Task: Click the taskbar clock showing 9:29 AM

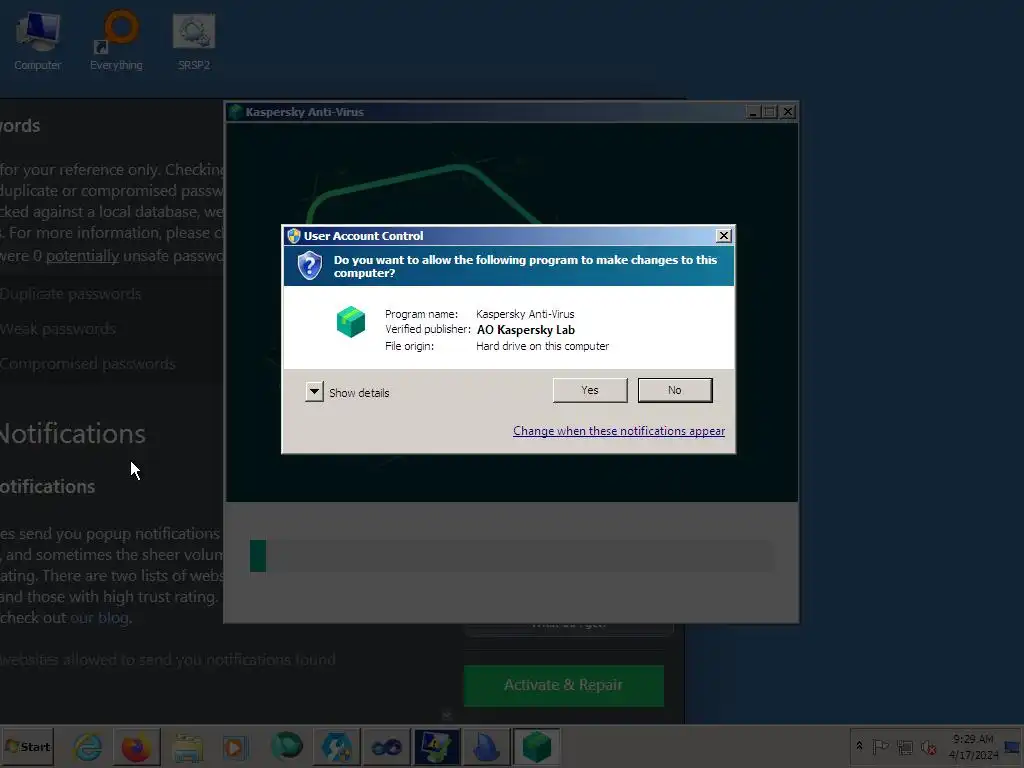Action: tap(973, 746)
